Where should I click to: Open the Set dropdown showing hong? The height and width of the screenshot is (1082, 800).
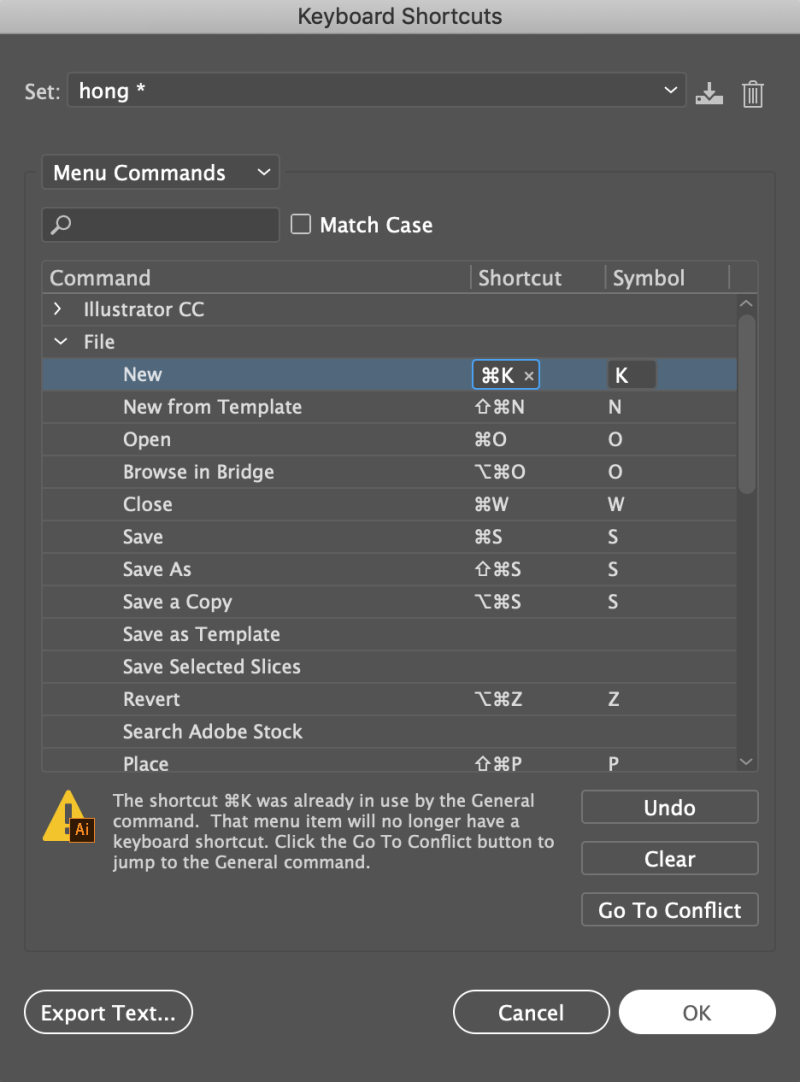pyautogui.click(x=376, y=91)
